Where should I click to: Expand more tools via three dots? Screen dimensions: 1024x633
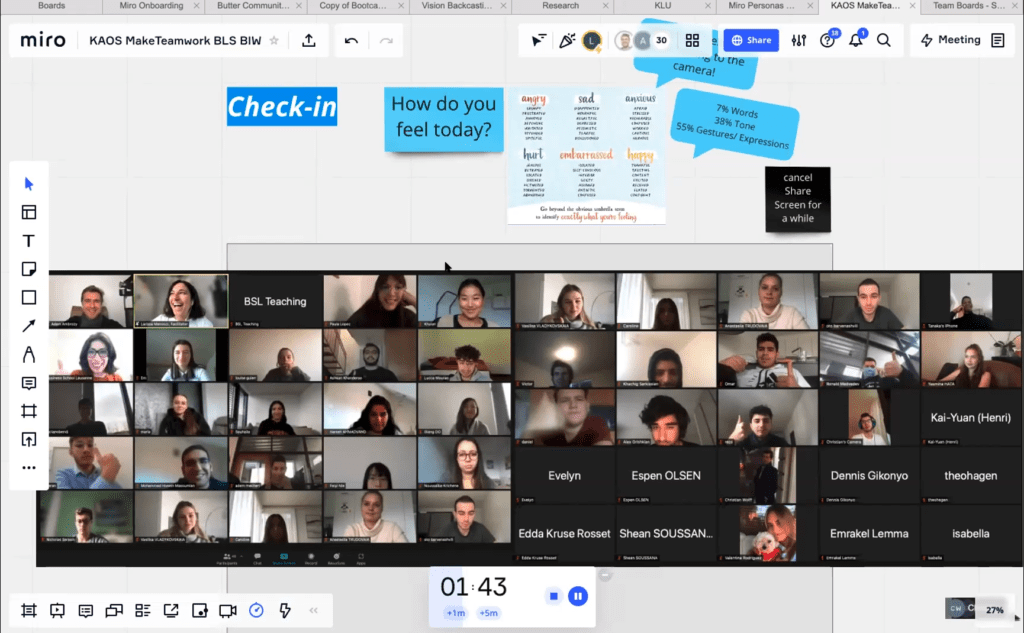coord(29,467)
